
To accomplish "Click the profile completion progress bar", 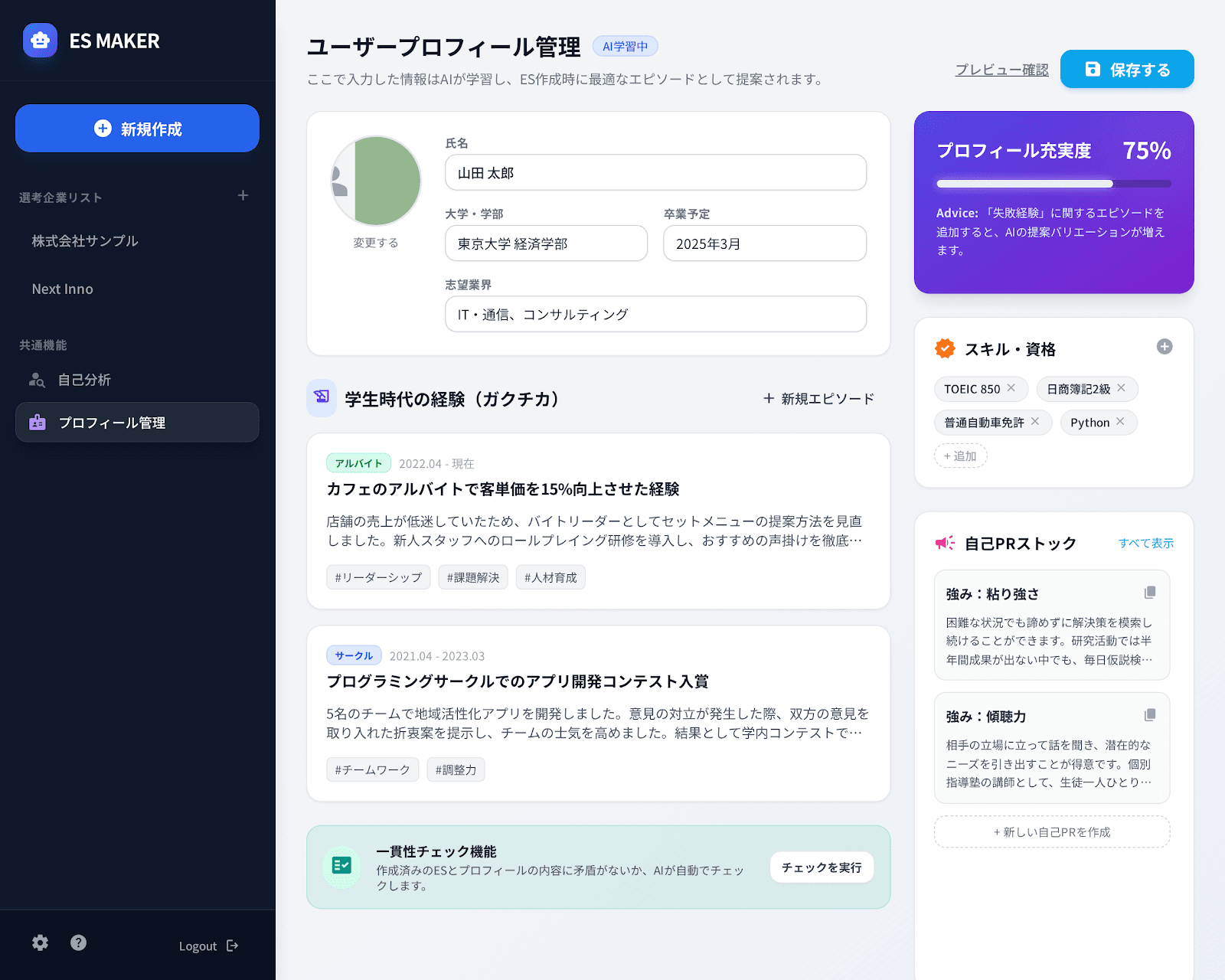I will pyautogui.click(x=1053, y=184).
